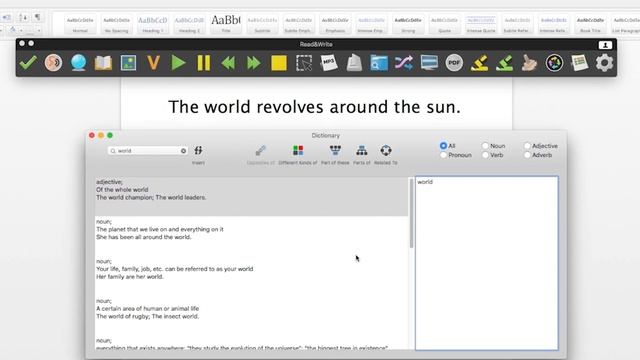This screenshot has height=360, width=640.
Task: Click Different Kinds of icon
Action: 298,150
